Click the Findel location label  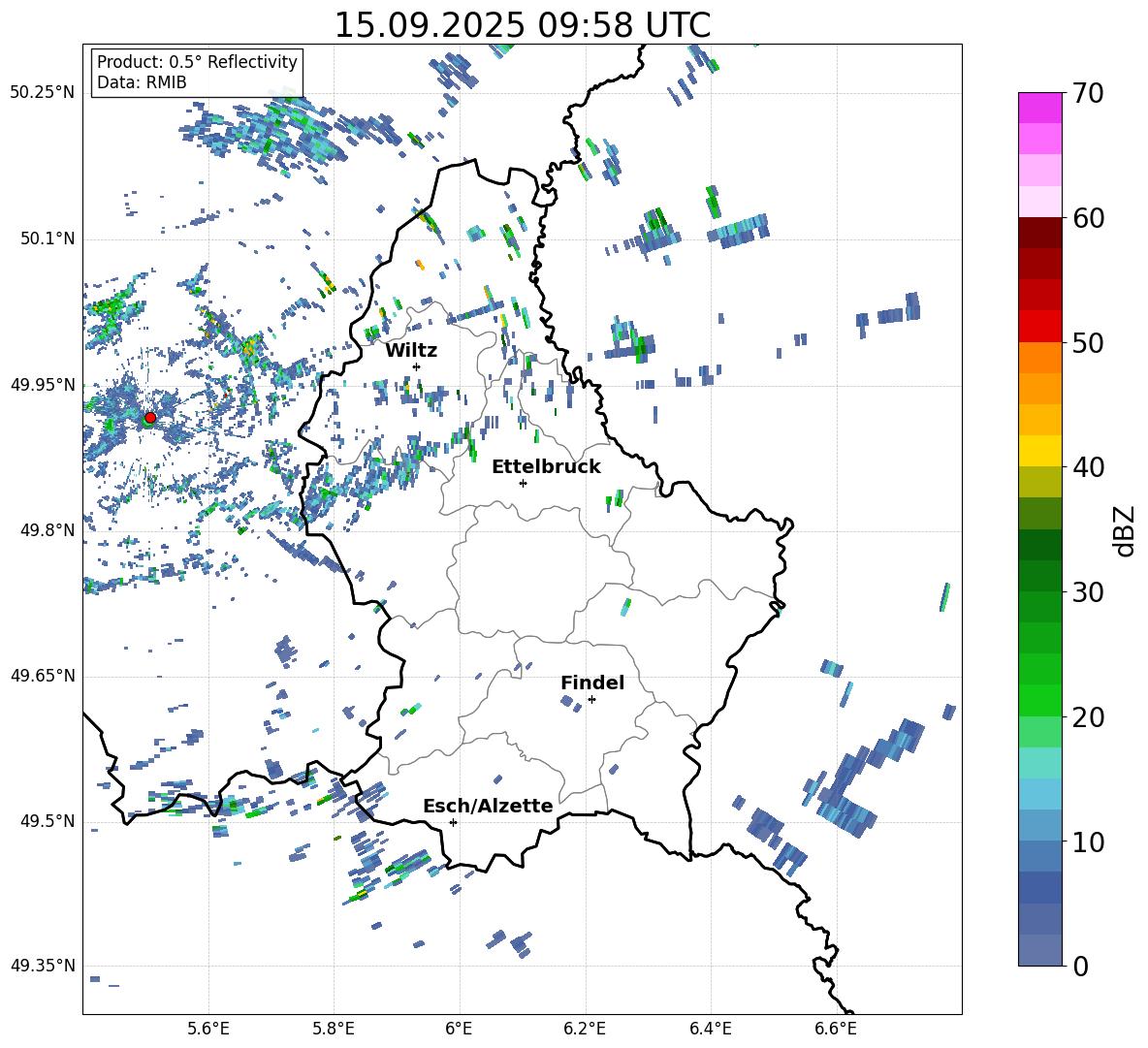pyautogui.click(x=592, y=683)
